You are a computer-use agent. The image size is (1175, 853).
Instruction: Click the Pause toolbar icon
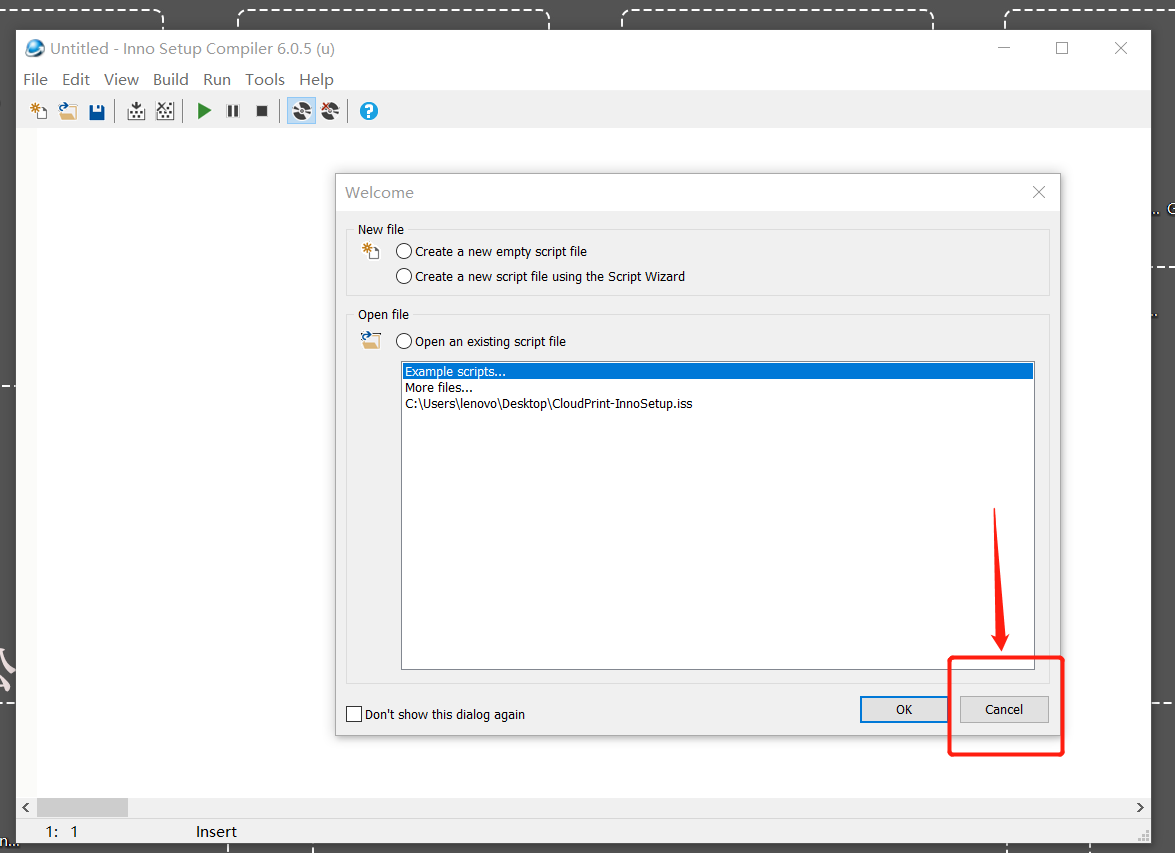[x=233, y=112]
